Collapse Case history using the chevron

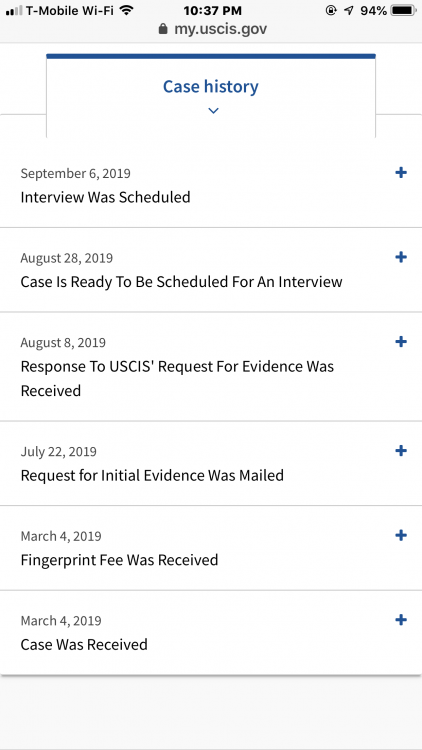tap(213, 110)
